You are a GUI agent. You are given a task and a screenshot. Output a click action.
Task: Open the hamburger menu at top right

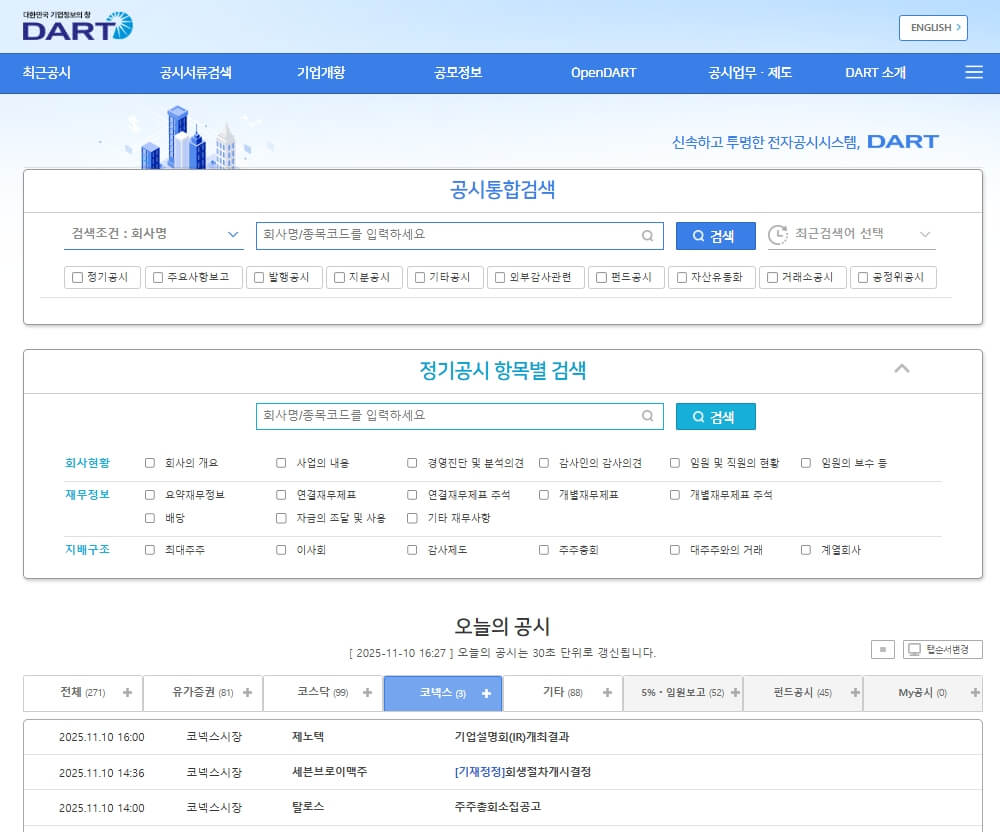972,72
